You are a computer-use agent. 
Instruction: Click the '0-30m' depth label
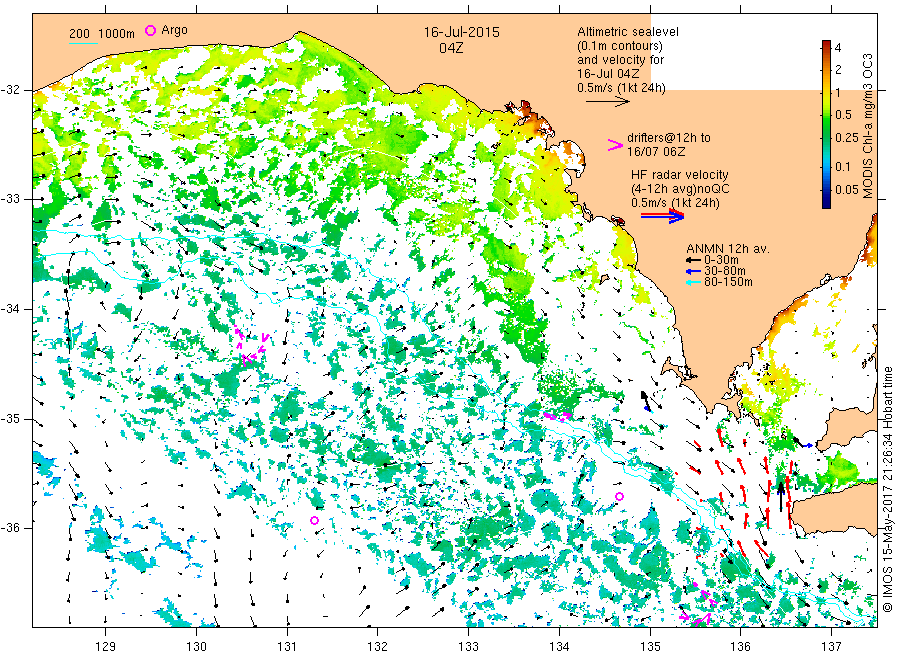[x=721, y=260]
